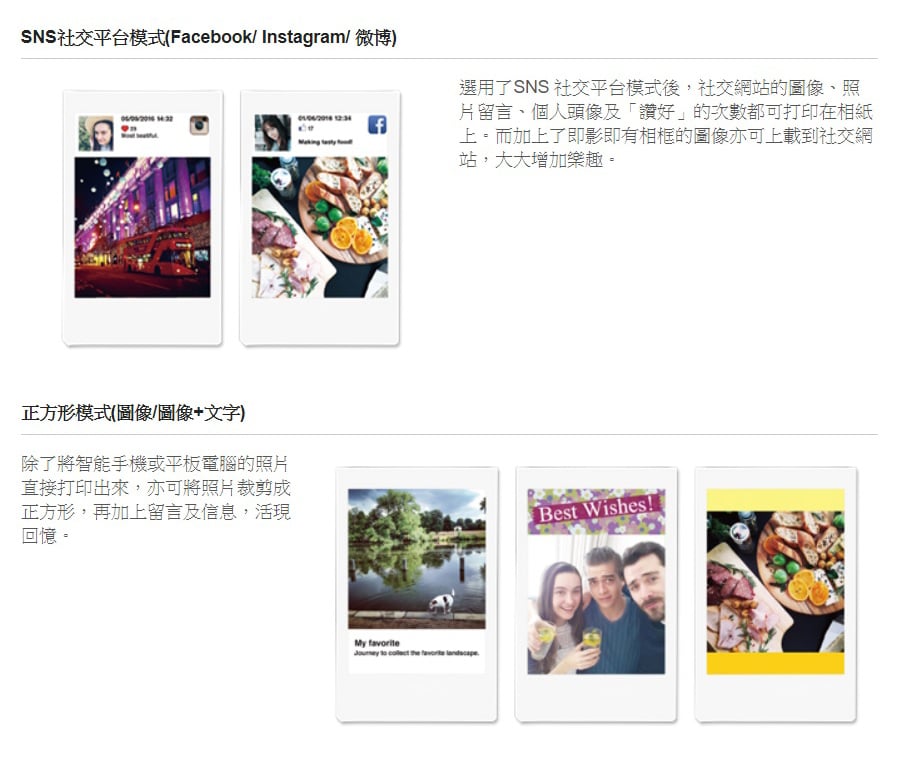Viewport: 900px width, 768px height.
Task: Open the yellow-framed food photo print
Action: (775, 582)
